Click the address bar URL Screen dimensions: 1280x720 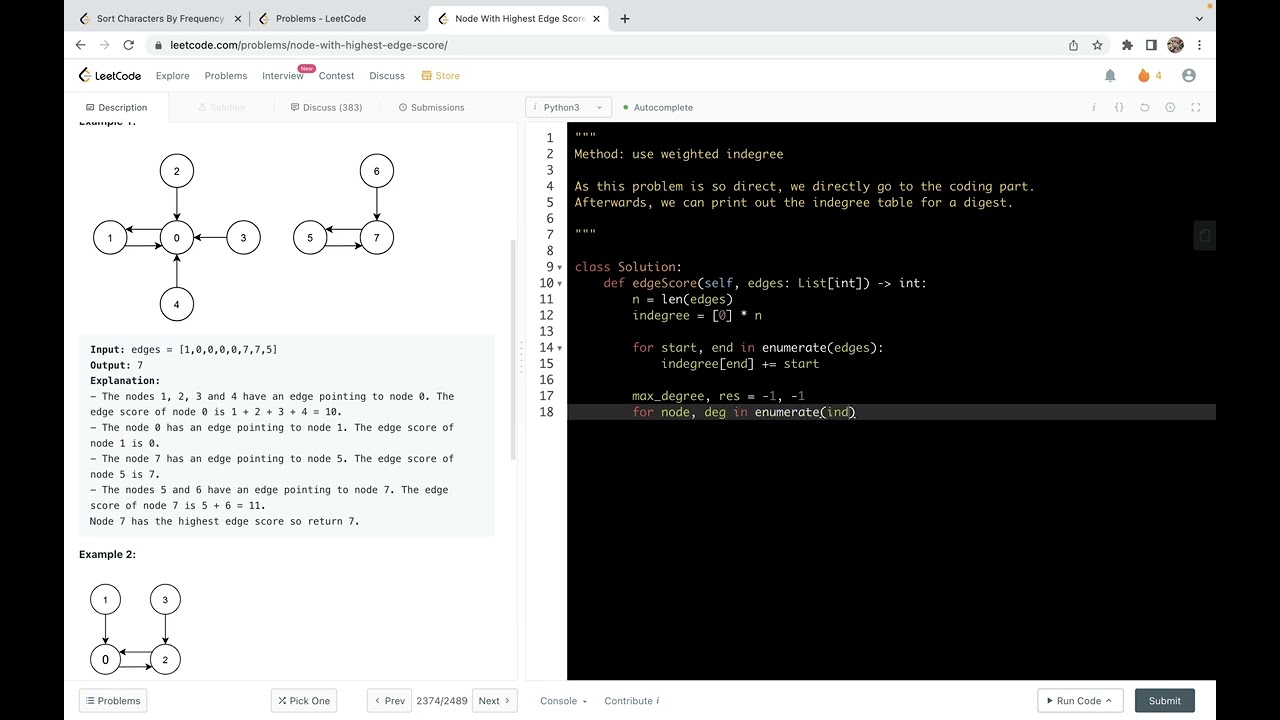(x=309, y=45)
